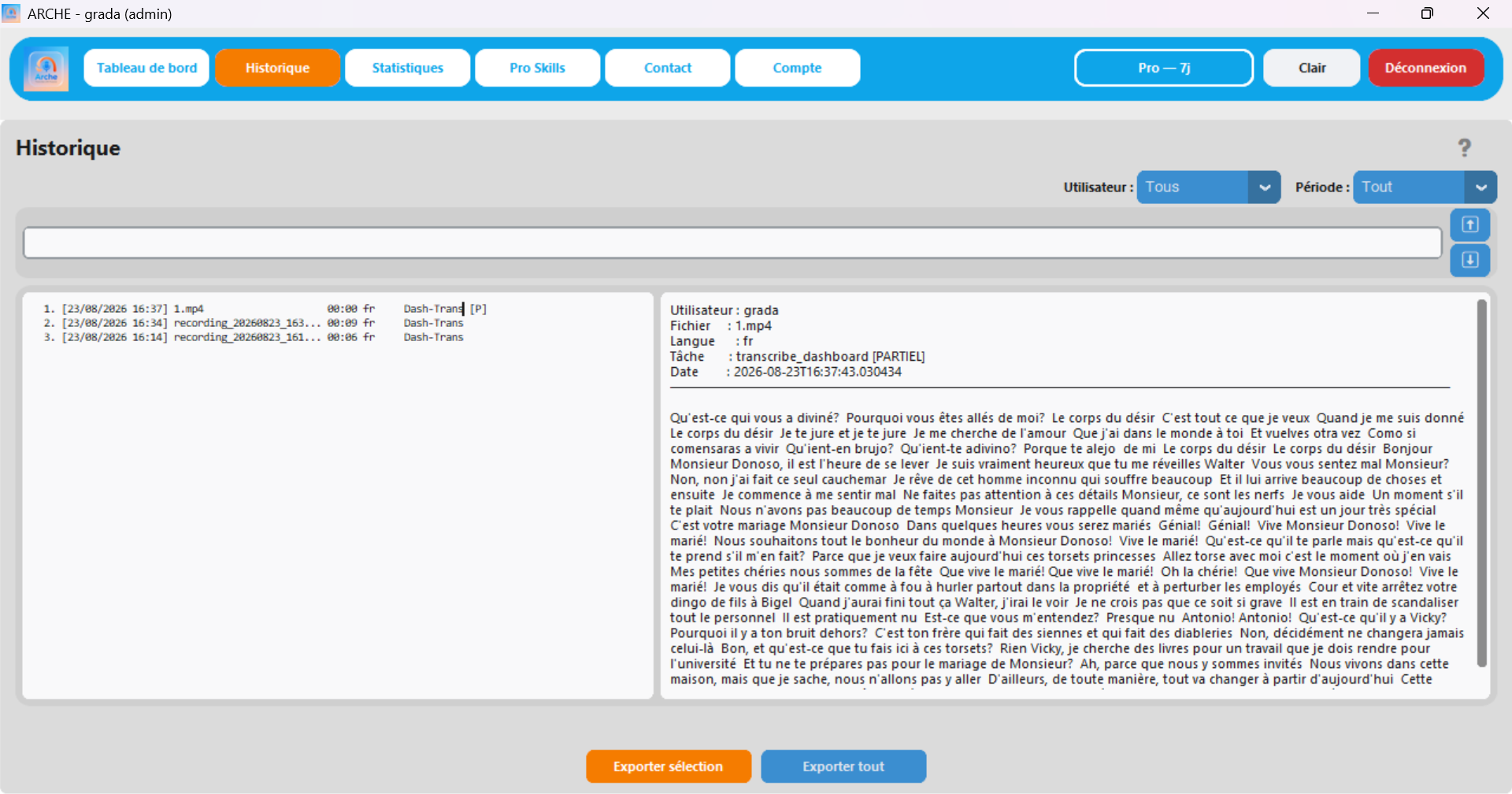Focus the history search input field

coord(732,243)
